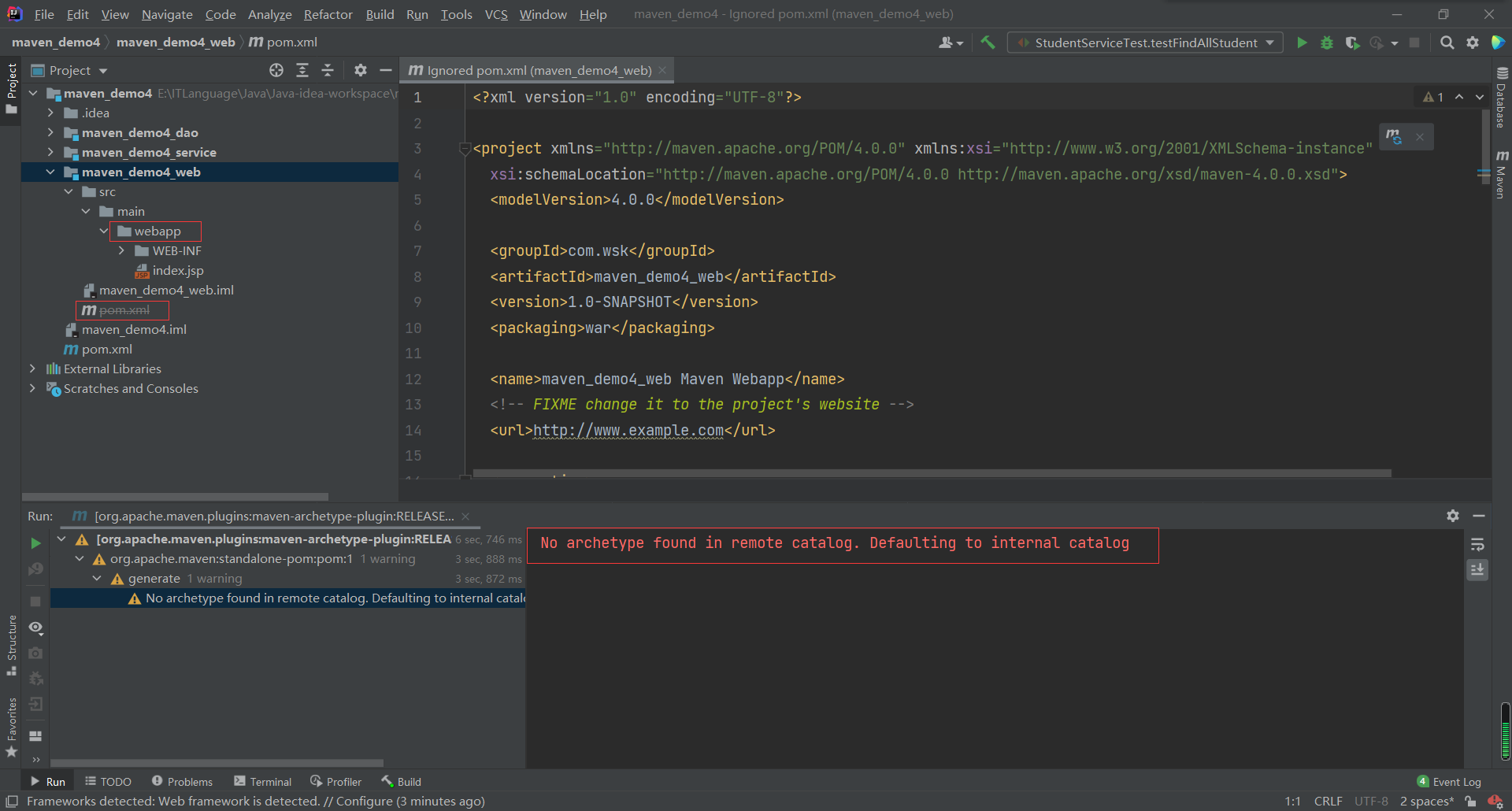Image resolution: width=1512 pixels, height=811 pixels.
Task: Open the profiler run options dropdown arrow
Action: (x=1395, y=43)
